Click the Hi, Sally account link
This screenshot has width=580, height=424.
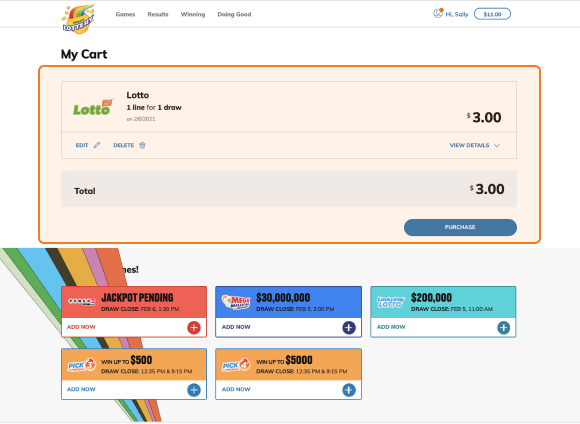coord(457,14)
